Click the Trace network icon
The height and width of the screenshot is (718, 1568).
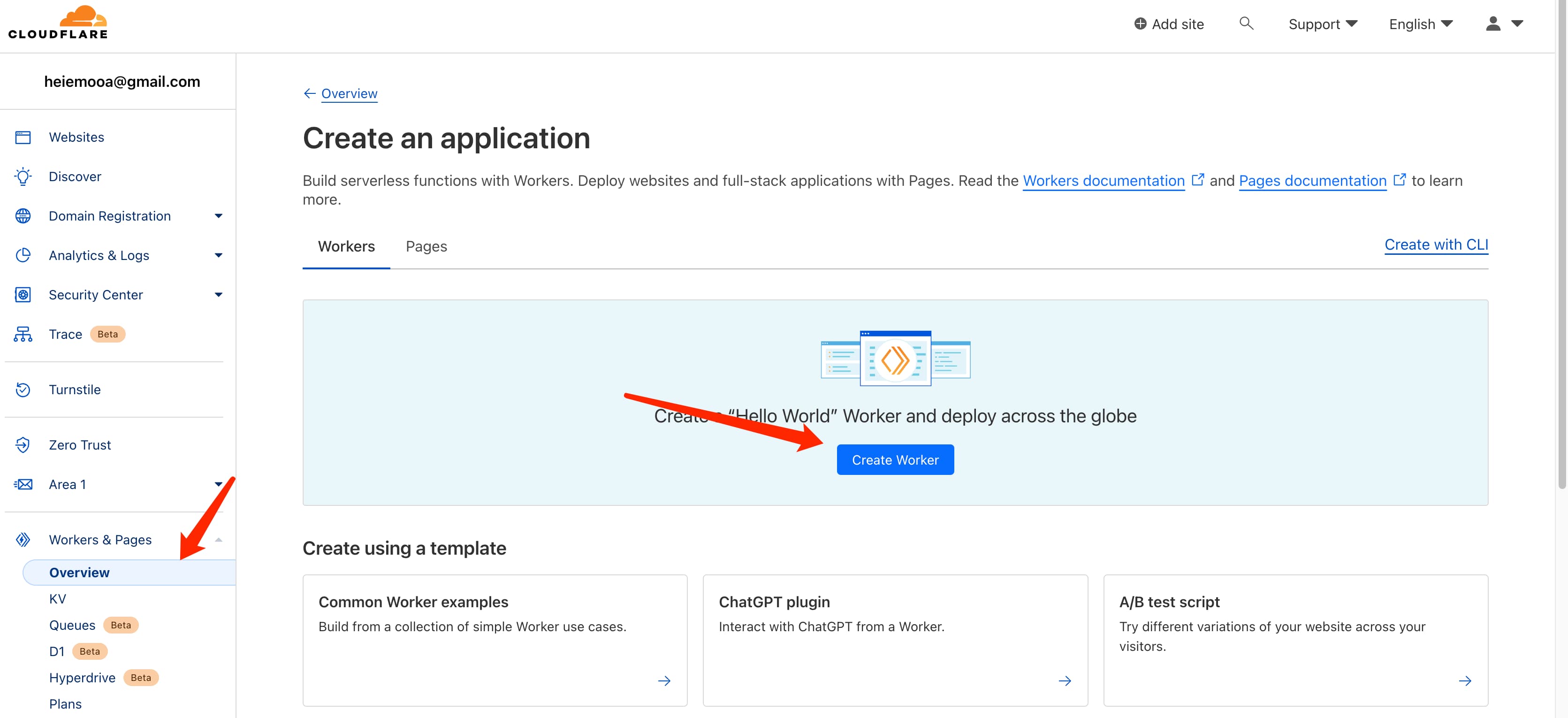point(23,334)
